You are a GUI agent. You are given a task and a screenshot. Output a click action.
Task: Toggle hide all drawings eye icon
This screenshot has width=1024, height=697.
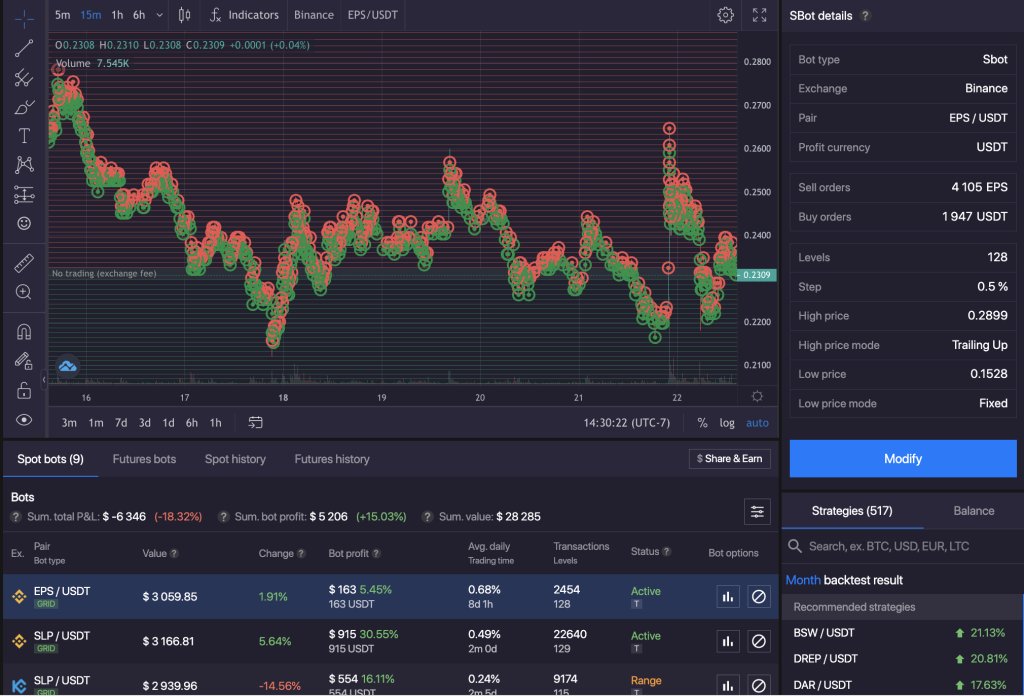coord(24,420)
